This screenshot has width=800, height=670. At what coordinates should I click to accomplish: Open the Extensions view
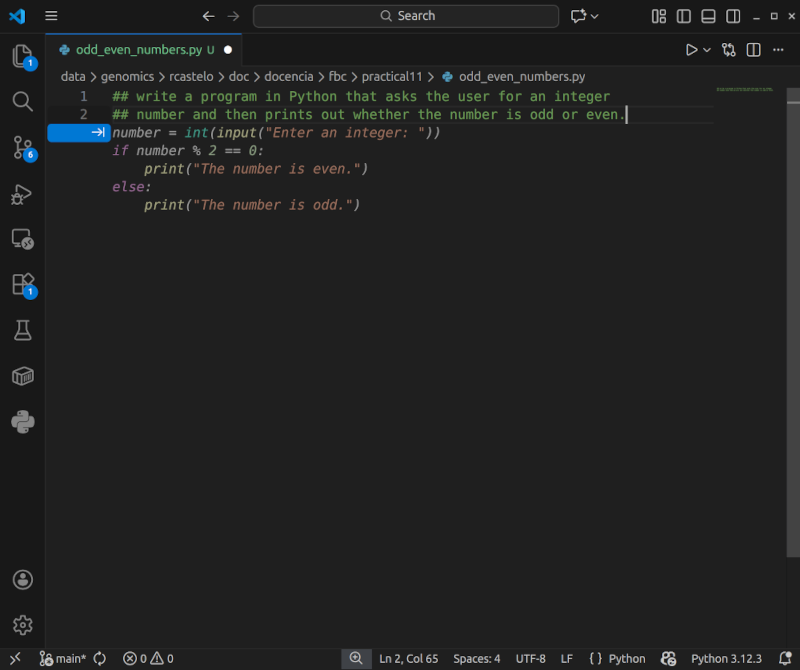22,285
